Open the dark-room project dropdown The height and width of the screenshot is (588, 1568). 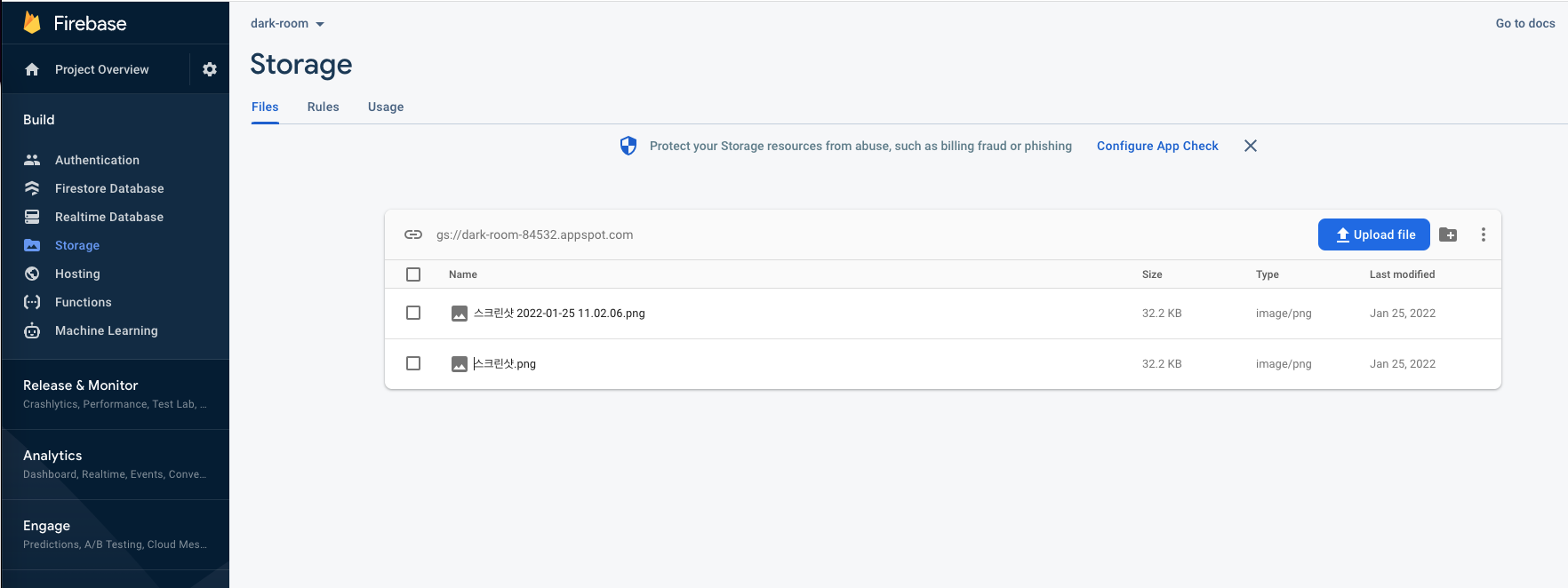pos(287,23)
